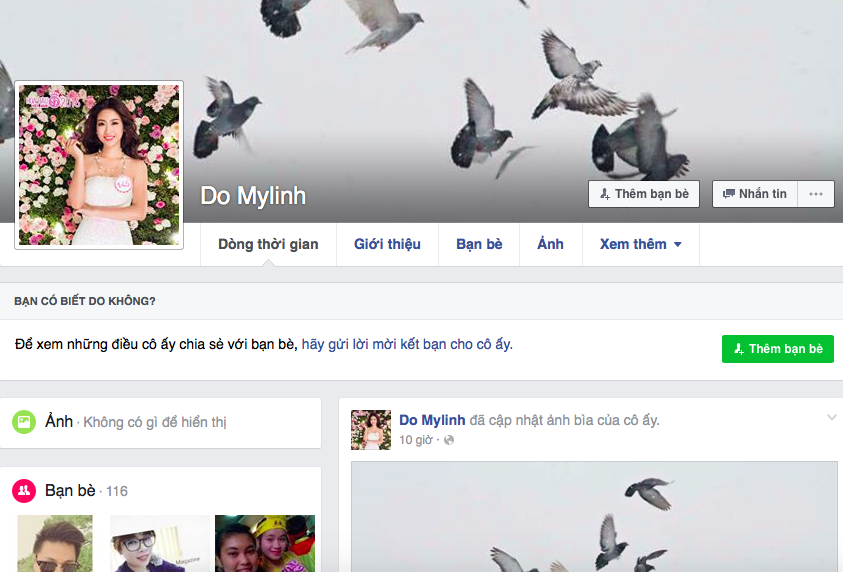Click the green Thêm bạn bè button
Image resolution: width=843 pixels, height=572 pixels.
777,349
